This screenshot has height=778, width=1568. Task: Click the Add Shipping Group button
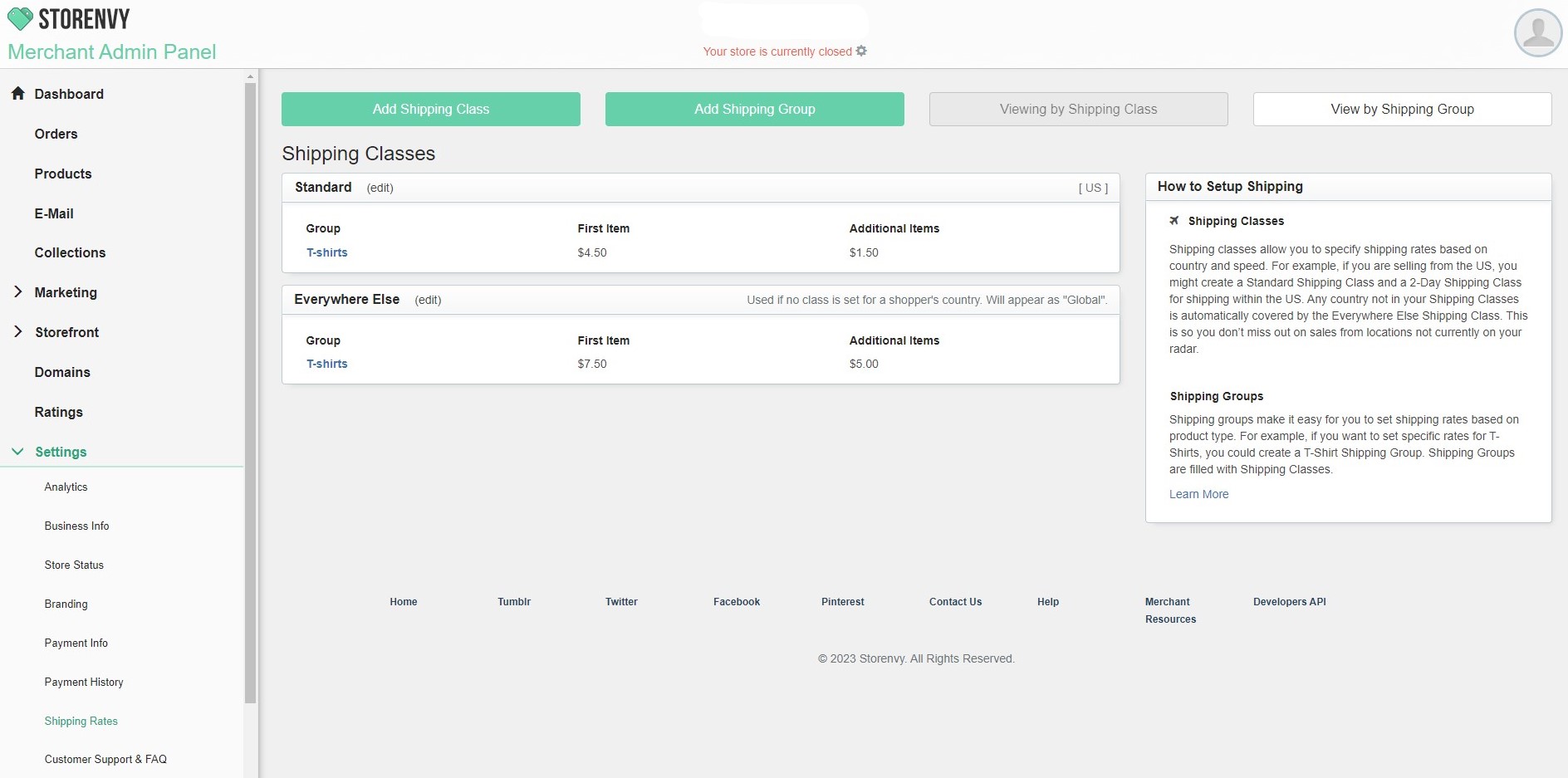754,109
